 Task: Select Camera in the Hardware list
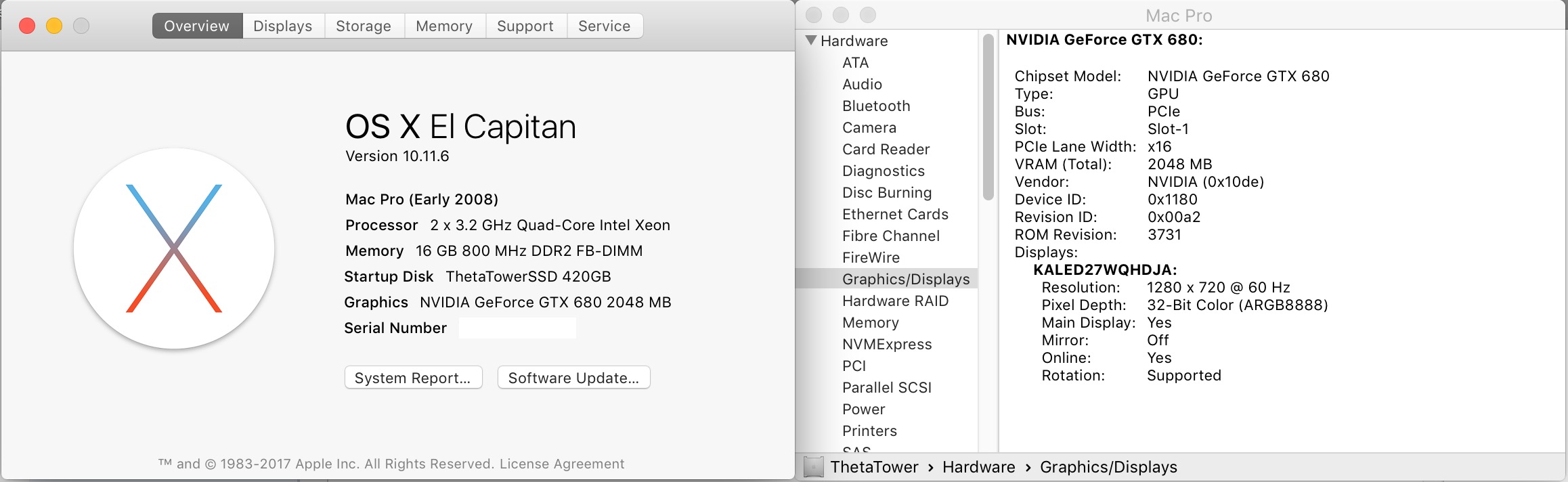(869, 127)
